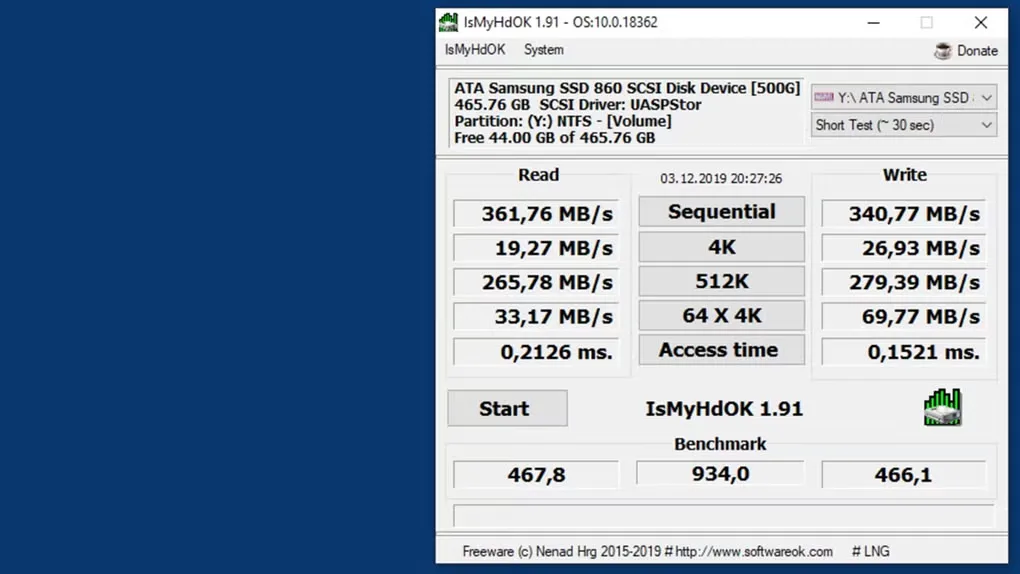
Task: Click the Benchmark label above the scores
Action: coord(720,444)
